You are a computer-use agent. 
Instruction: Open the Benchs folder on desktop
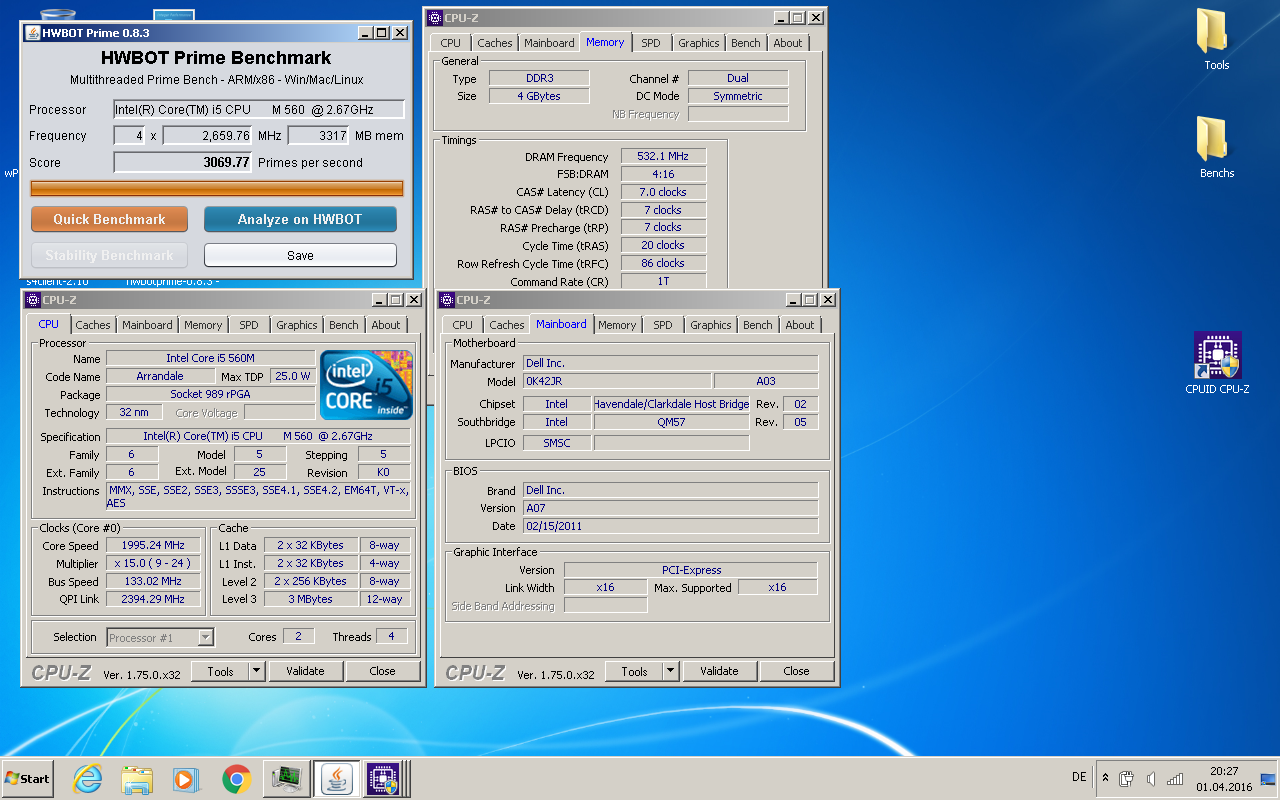(x=1216, y=148)
